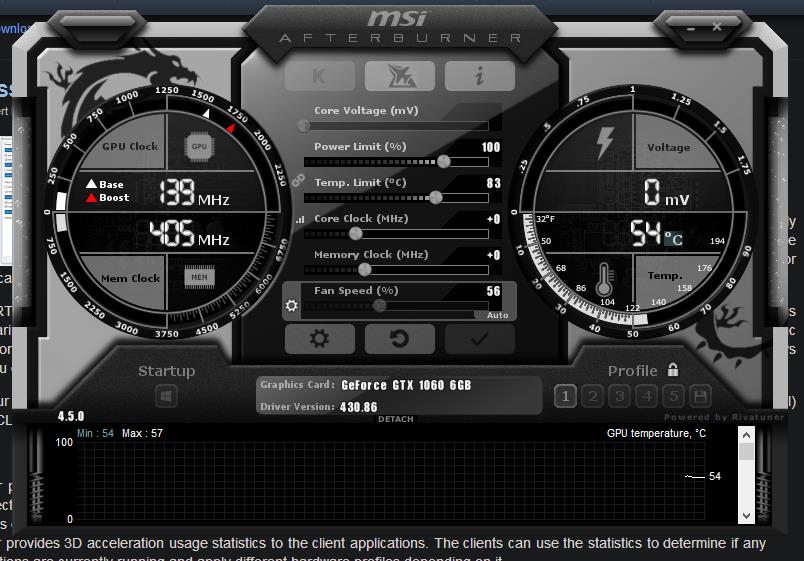804x561 pixels.
Task: Click the GPU chip icon in clock gauge
Action: (x=199, y=147)
